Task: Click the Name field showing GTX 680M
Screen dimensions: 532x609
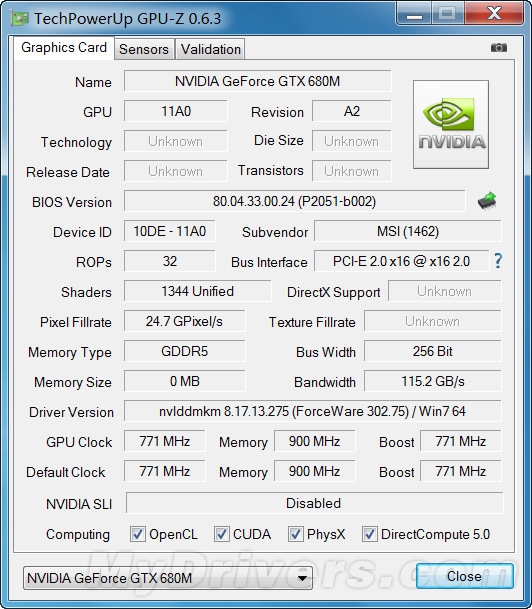Action: coord(257,81)
